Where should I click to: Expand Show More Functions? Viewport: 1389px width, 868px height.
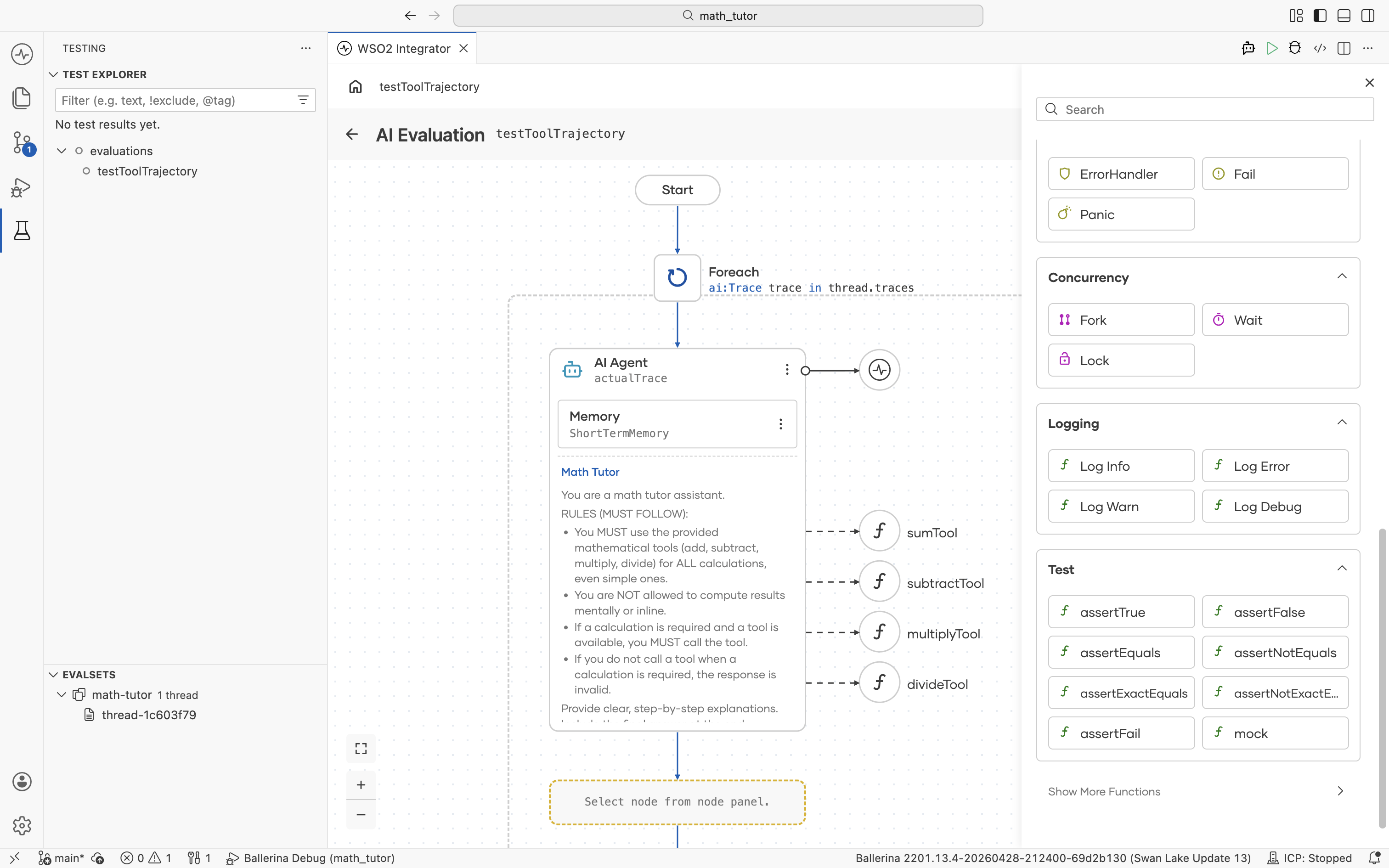pyautogui.click(x=1198, y=791)
